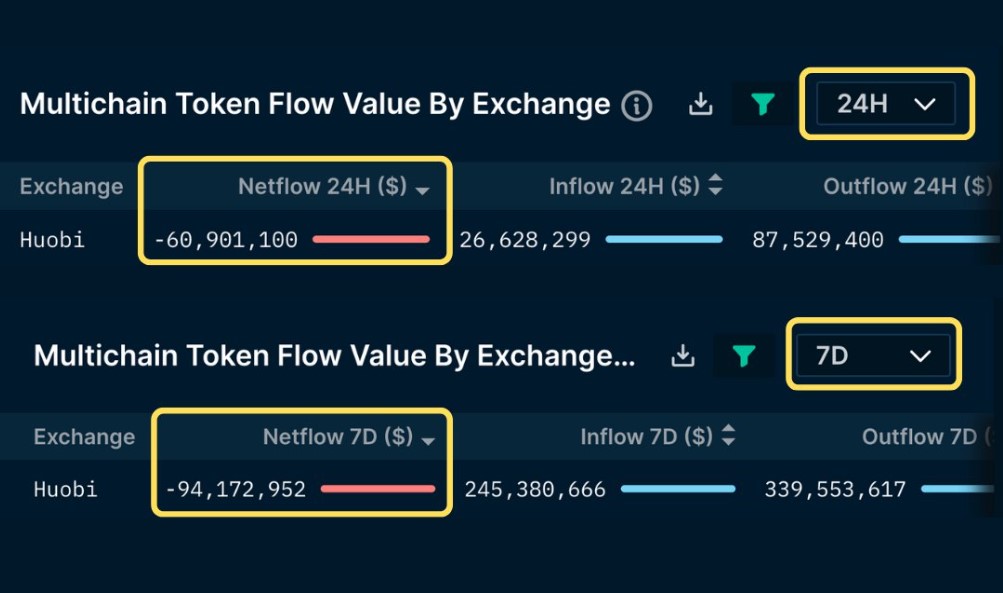Click the blue inflow bar for 245,380,666
The image size is (1003, 593).
tap(678, 489)
